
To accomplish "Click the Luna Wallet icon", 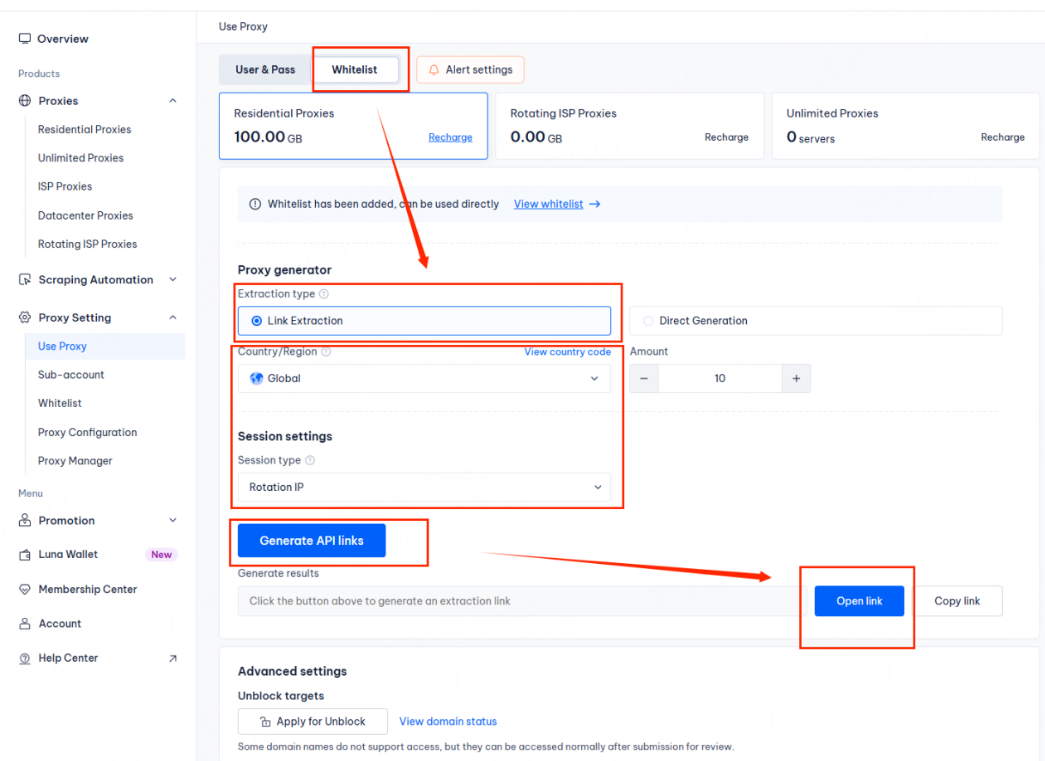I will pos(25,555).
